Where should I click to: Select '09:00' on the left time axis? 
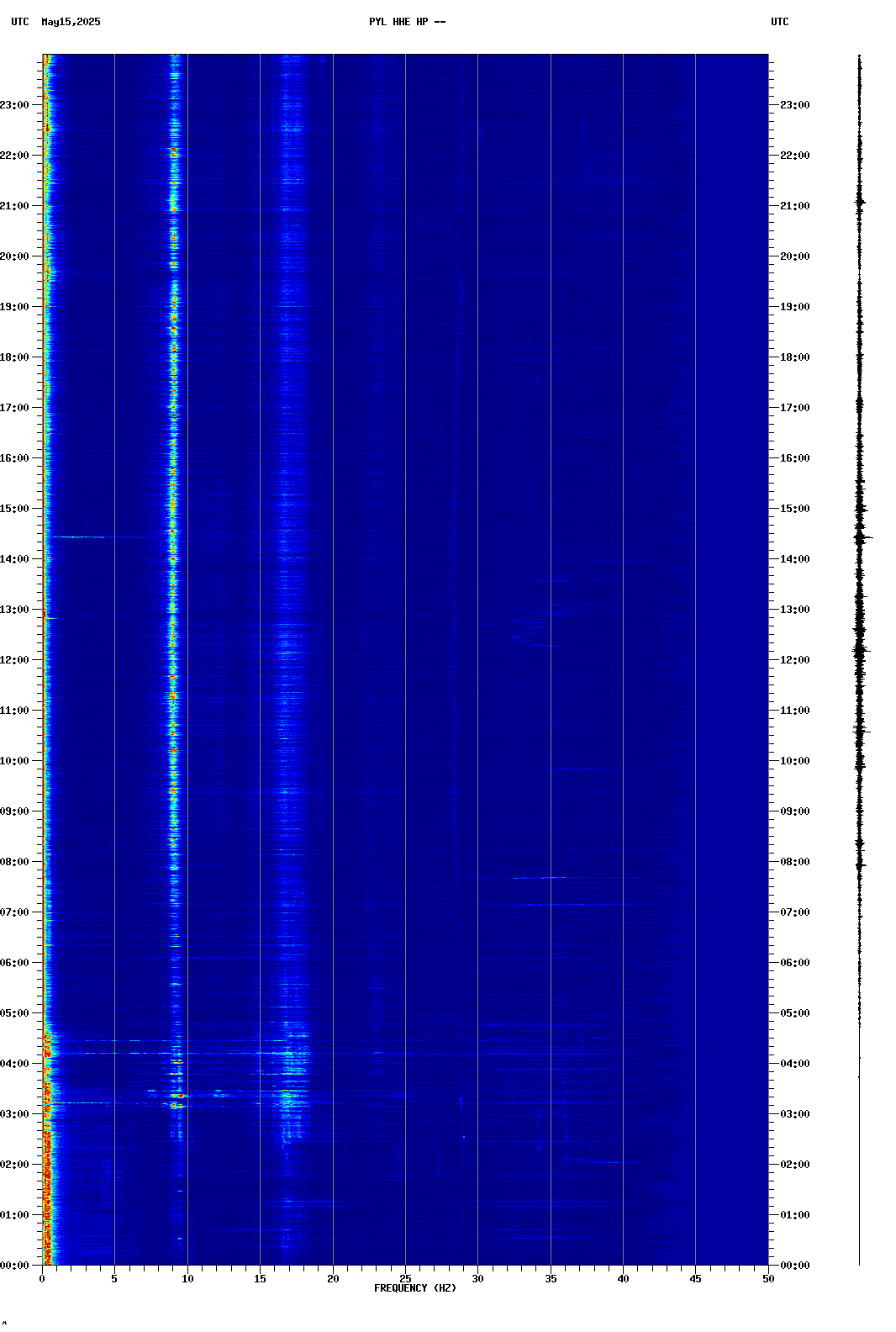click(14, 811)
